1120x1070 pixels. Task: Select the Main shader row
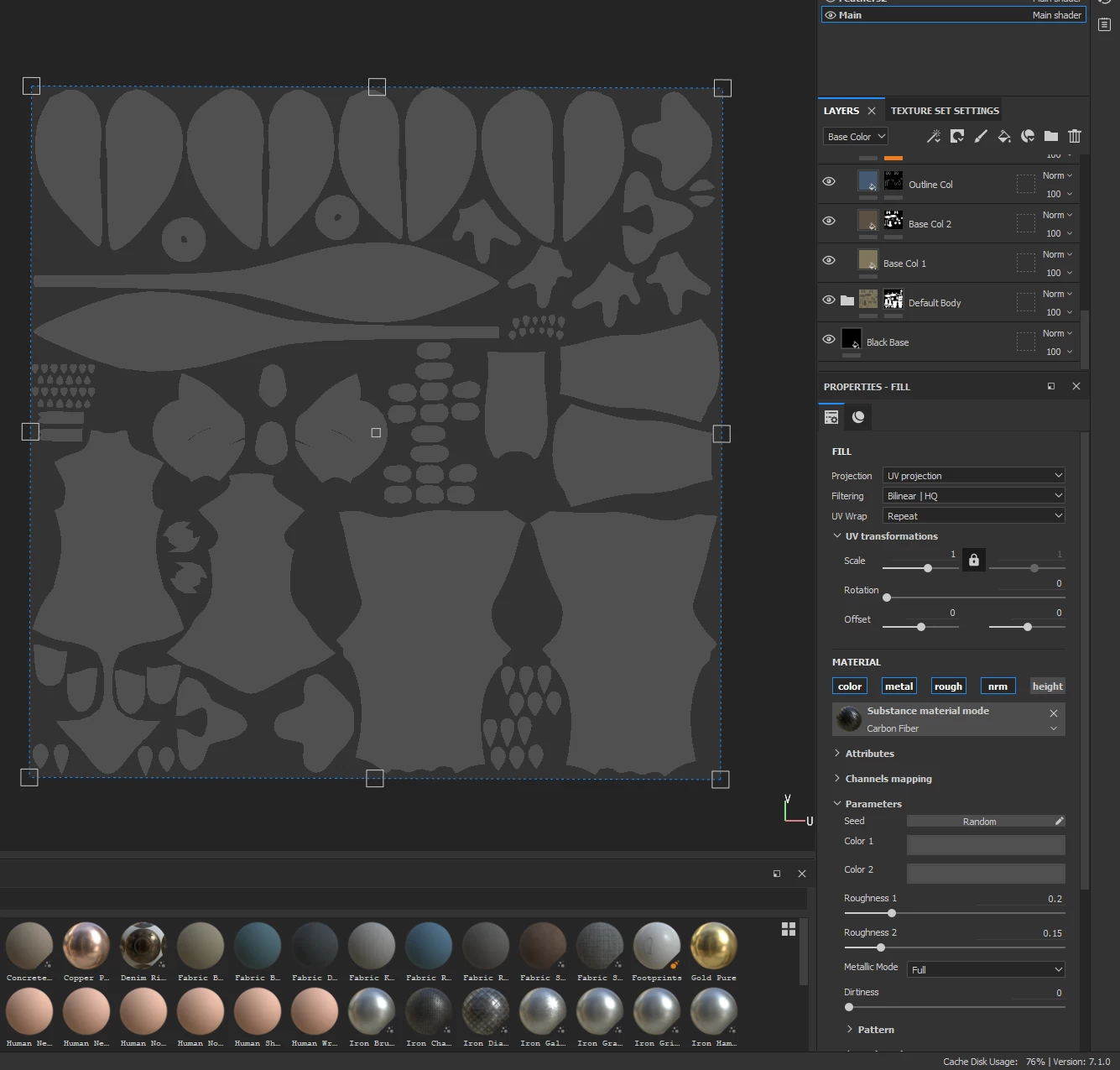click(x=953, y=15)
